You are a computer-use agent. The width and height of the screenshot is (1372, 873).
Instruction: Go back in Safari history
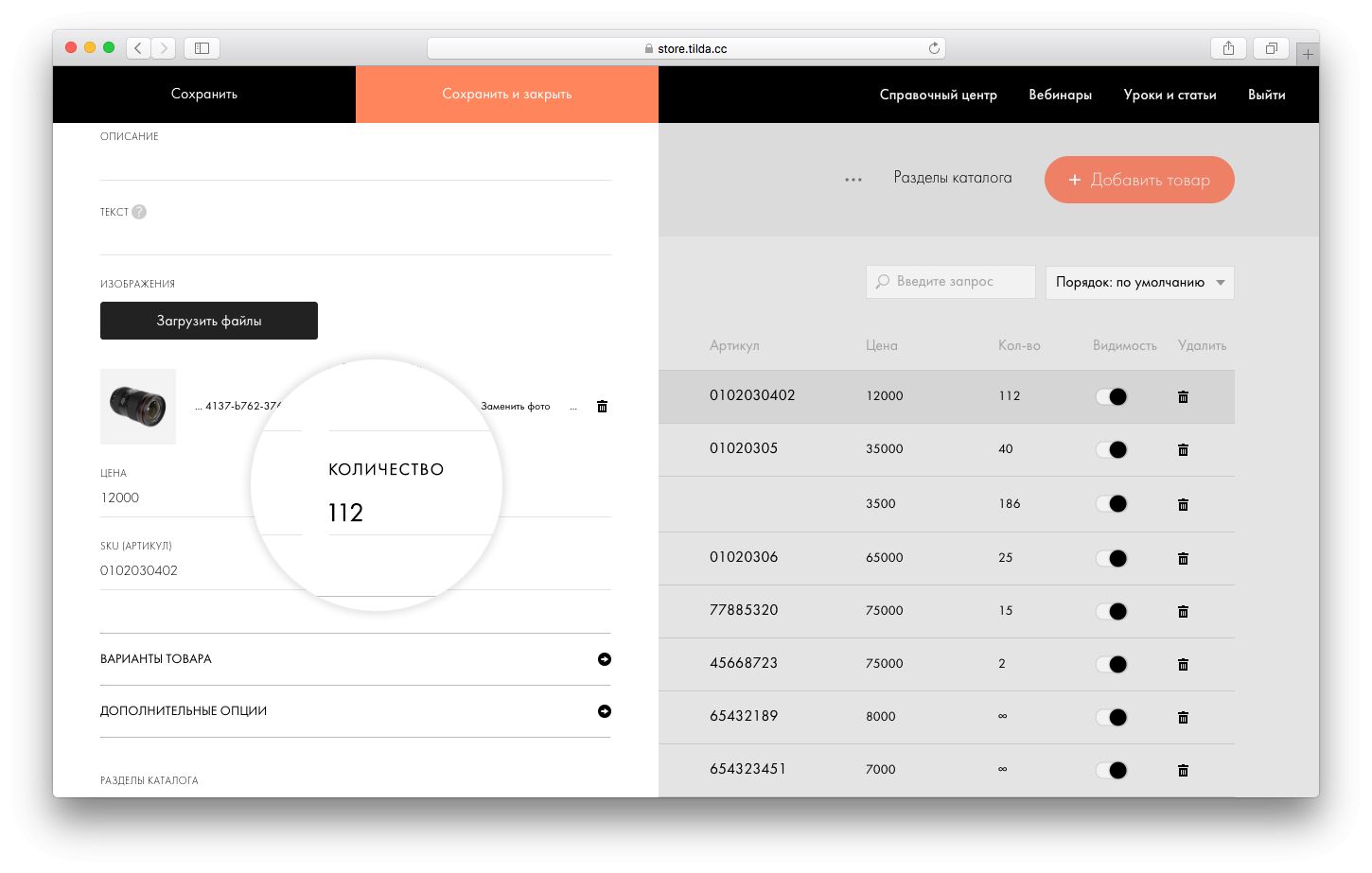[x=138, y=48]
